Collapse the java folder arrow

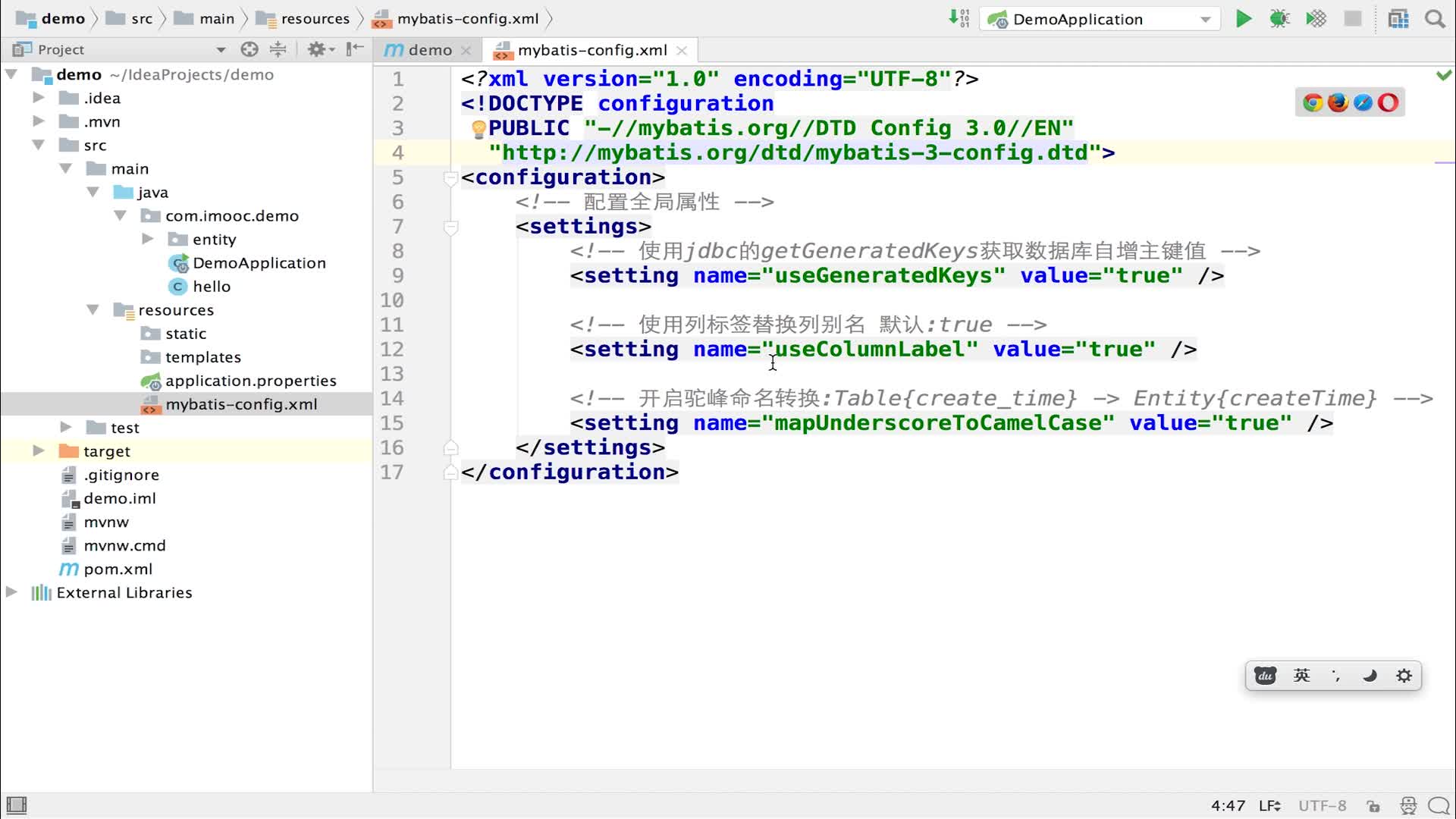93,192
